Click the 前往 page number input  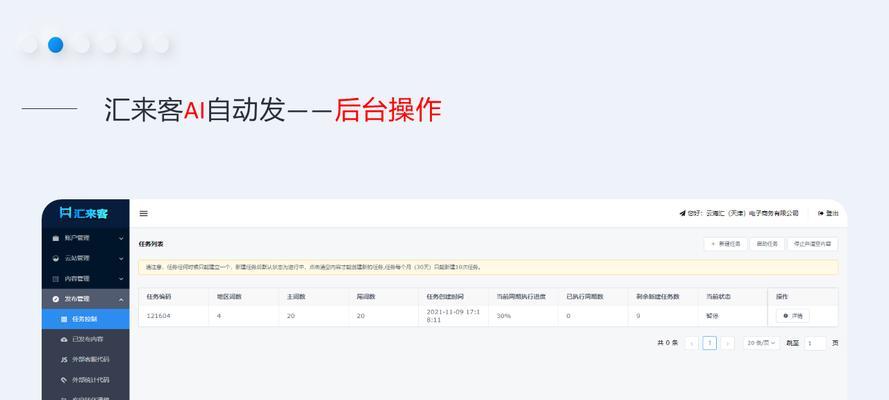(815, 343)
